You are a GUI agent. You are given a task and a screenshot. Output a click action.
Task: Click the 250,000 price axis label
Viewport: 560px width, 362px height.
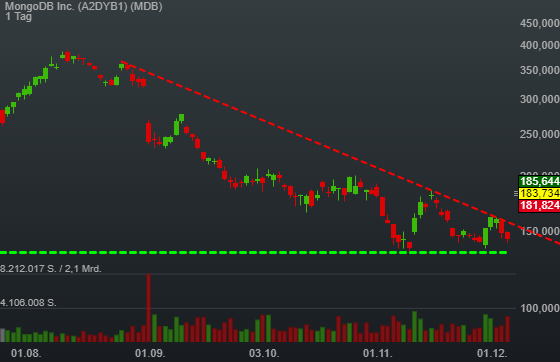[540, 134]
